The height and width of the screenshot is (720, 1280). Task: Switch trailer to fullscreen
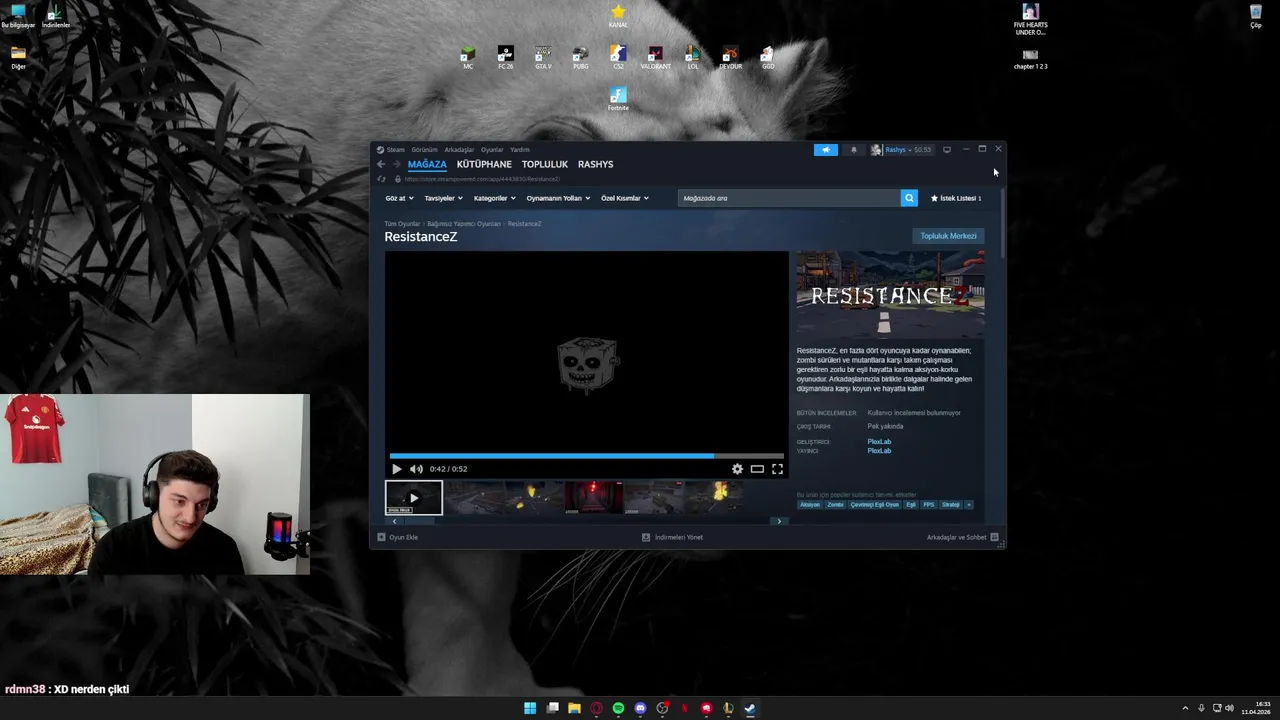tap(777, 469)
